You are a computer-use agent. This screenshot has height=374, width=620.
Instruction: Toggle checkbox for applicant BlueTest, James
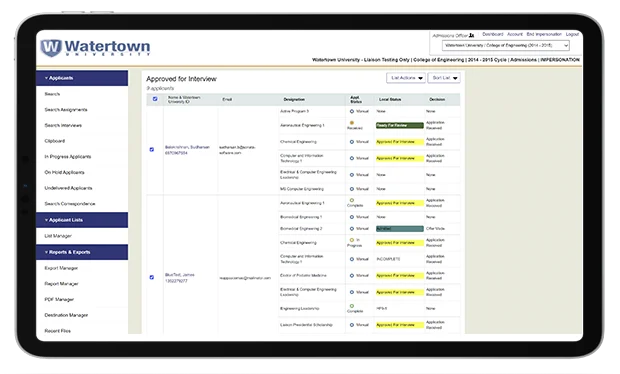click(x=151, y=277)
